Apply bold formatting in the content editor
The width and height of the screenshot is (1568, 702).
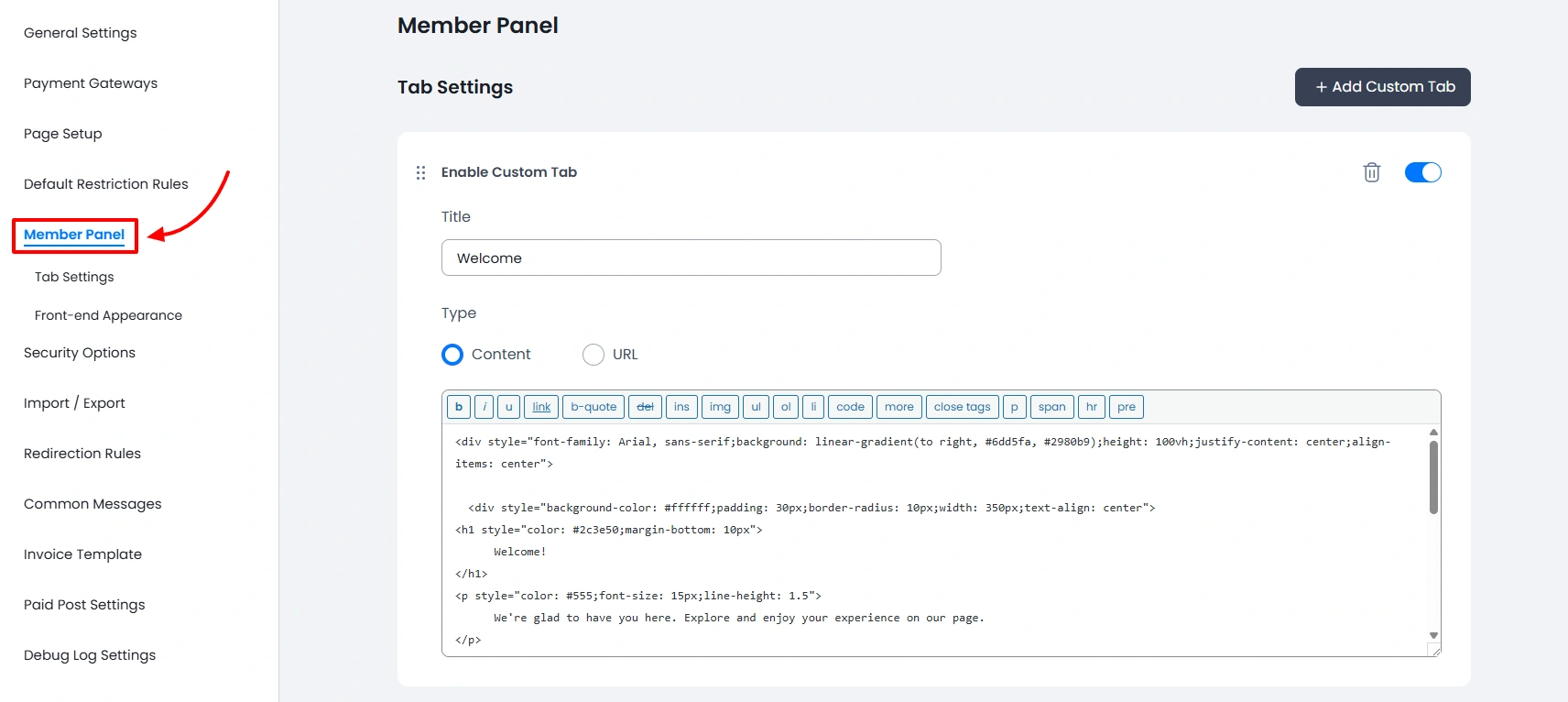pos(458,406)
